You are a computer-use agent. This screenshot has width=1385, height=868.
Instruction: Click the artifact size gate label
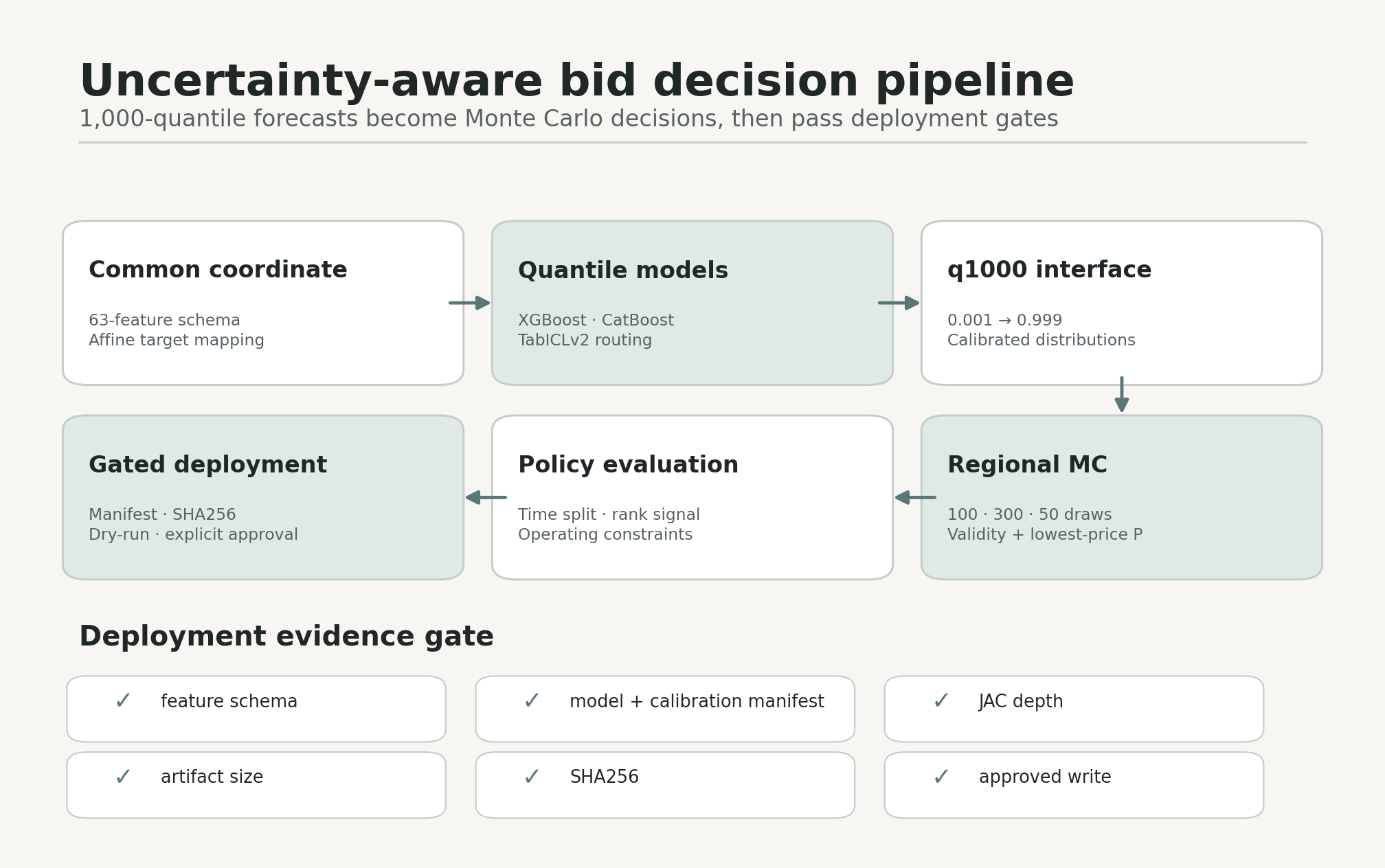212,777
